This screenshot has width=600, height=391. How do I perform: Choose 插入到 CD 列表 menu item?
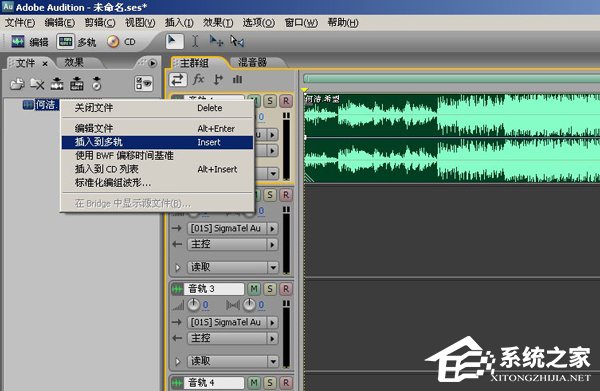(x=157, y=169)
